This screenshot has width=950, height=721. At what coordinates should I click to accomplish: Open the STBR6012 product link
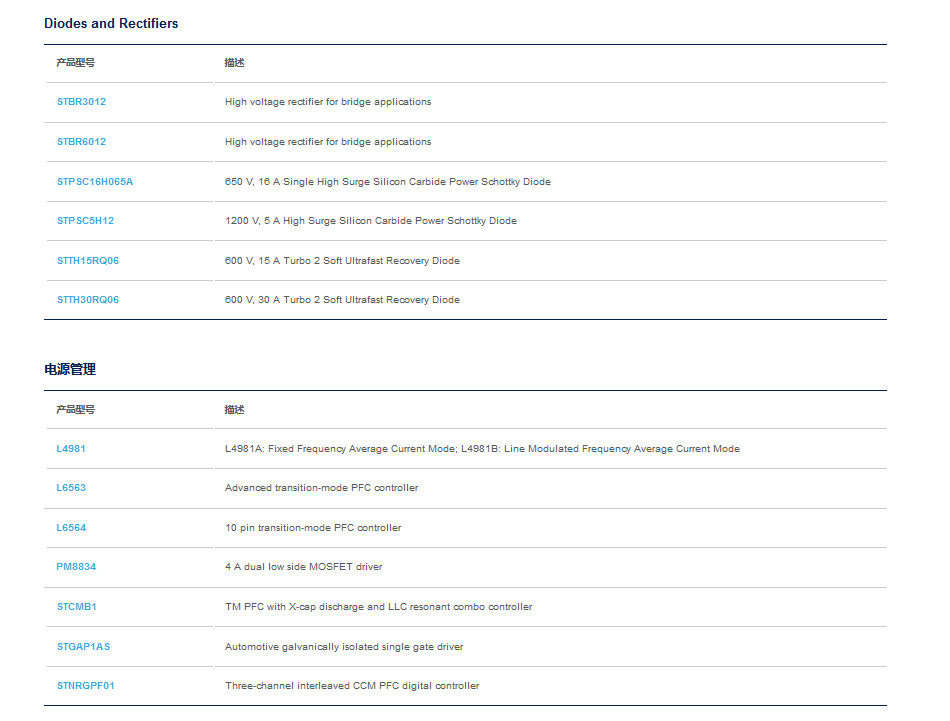pos(81,142)
